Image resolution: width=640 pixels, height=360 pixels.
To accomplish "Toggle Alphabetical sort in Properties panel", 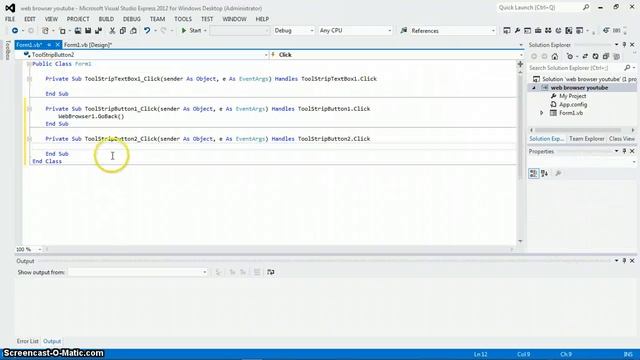I will coord(544,173).
